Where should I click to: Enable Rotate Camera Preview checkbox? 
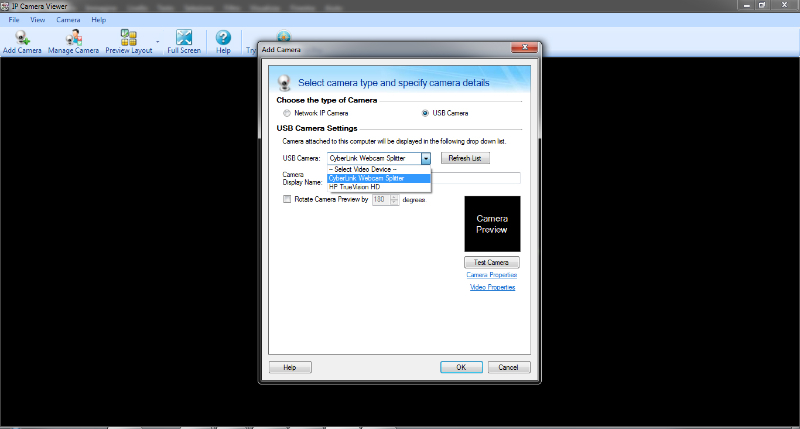coord(287,199)
